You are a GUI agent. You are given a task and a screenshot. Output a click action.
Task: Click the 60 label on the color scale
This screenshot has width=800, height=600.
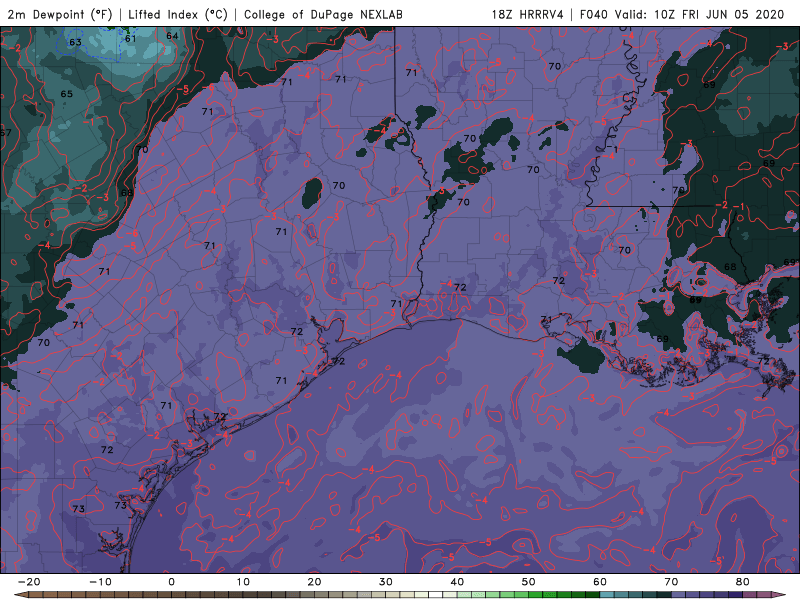(600, 582)
